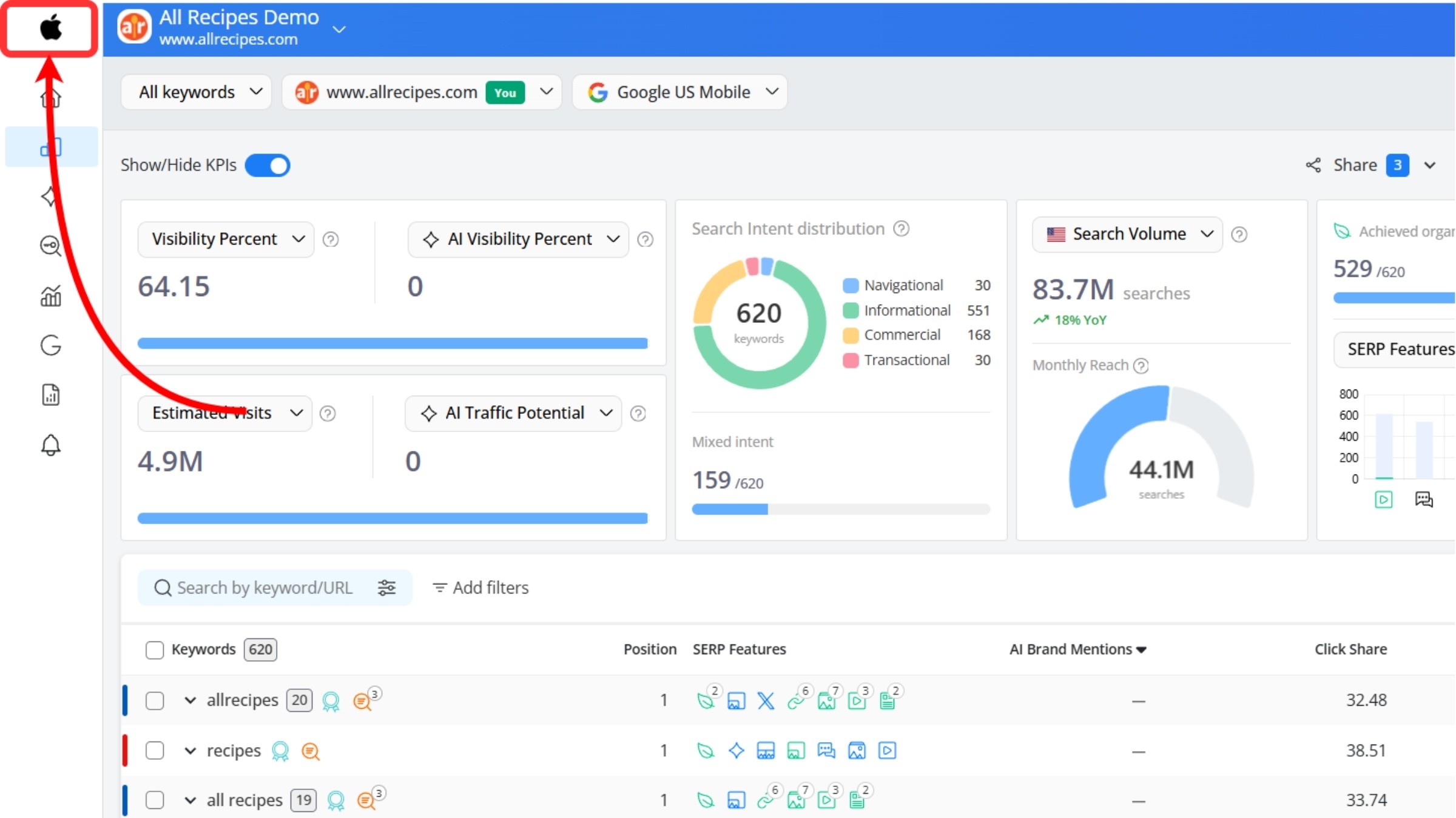Click the report document icon in sidebar
This screenshot has height=818, width=1456.
(50, 395)
